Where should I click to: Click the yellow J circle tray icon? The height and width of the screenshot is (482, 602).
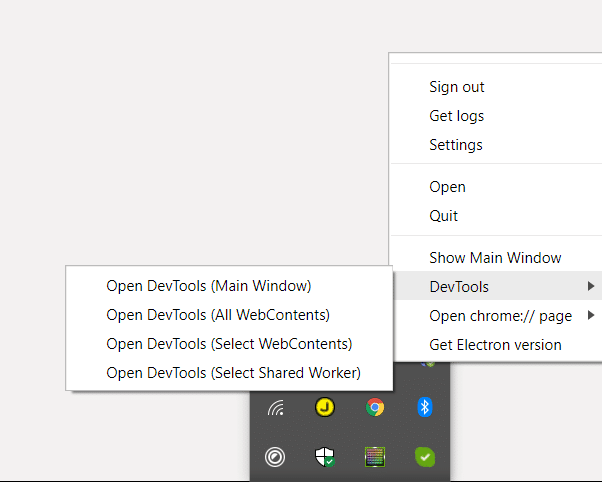click(x=325, y=407)
